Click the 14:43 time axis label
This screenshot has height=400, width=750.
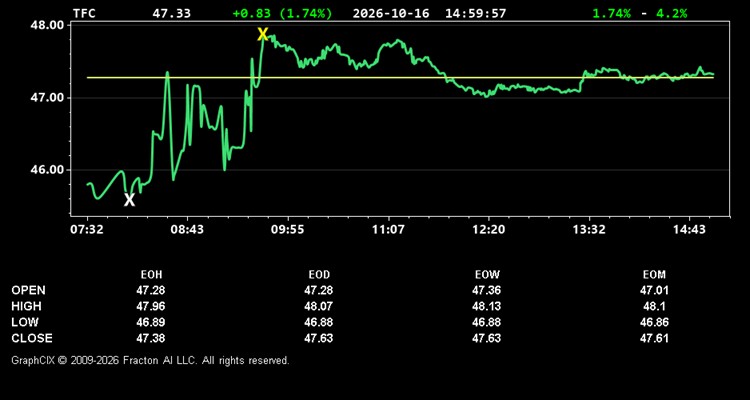tap(689, 230)
